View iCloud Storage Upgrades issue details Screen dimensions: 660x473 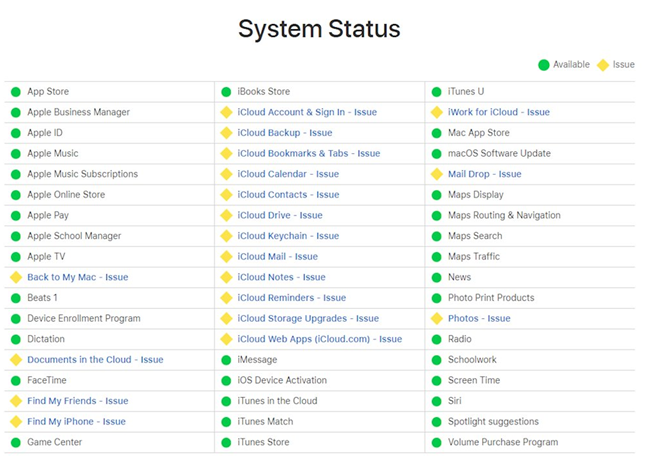point(308,319)
